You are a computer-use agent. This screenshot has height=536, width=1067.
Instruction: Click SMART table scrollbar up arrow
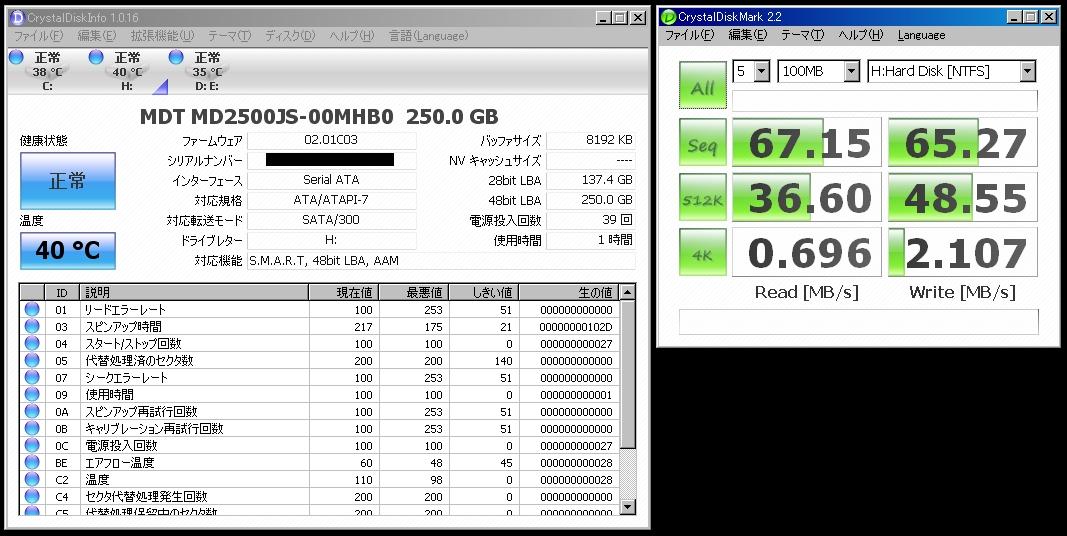(628, 292)
